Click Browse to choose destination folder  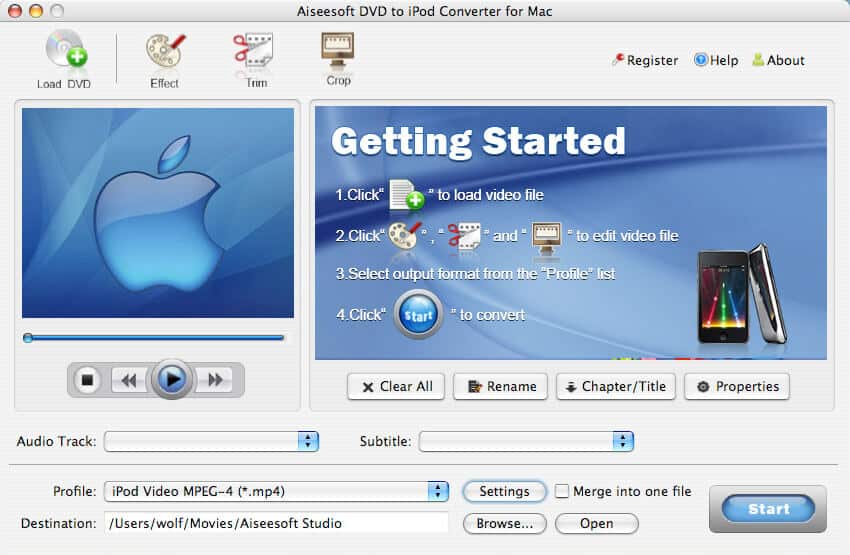[x=505, y=524]
